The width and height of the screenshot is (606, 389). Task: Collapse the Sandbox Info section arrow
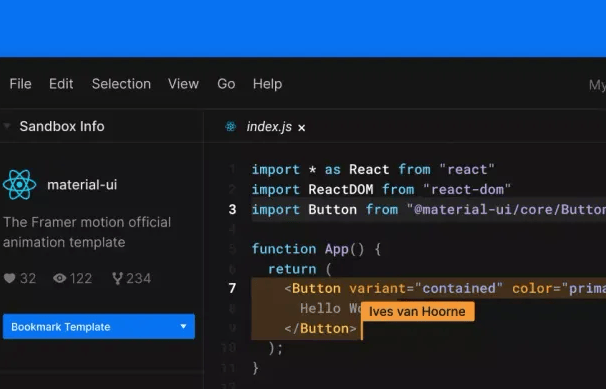point(7,126)
